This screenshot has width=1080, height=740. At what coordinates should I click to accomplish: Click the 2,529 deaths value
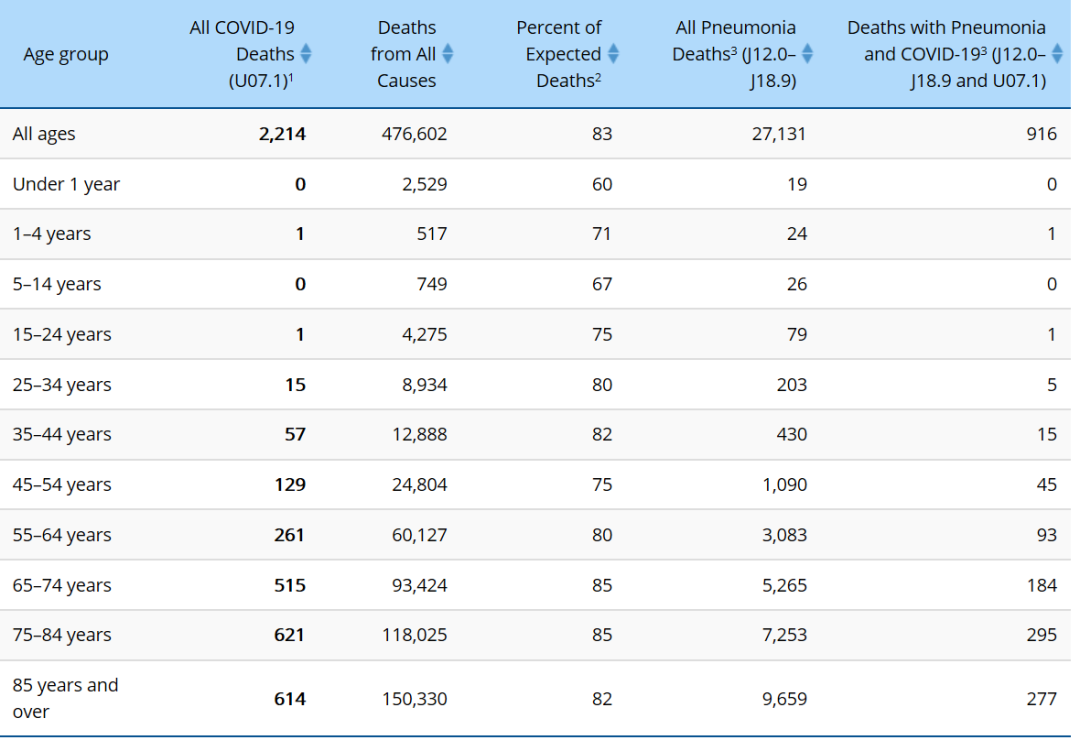425,184
